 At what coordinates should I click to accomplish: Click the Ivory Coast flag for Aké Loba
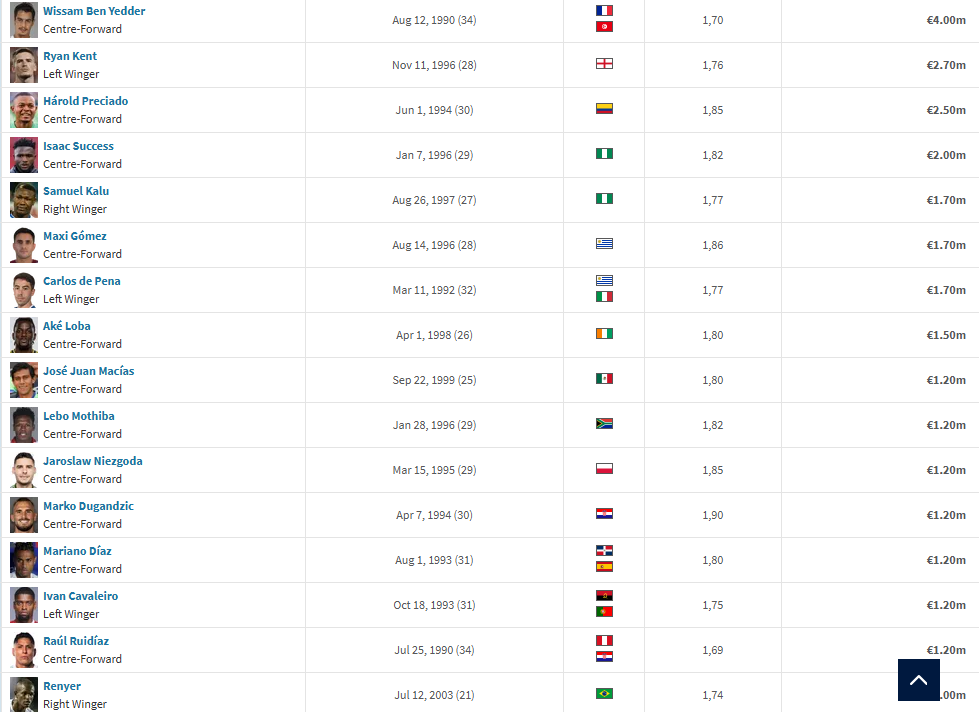pos(604,334)
